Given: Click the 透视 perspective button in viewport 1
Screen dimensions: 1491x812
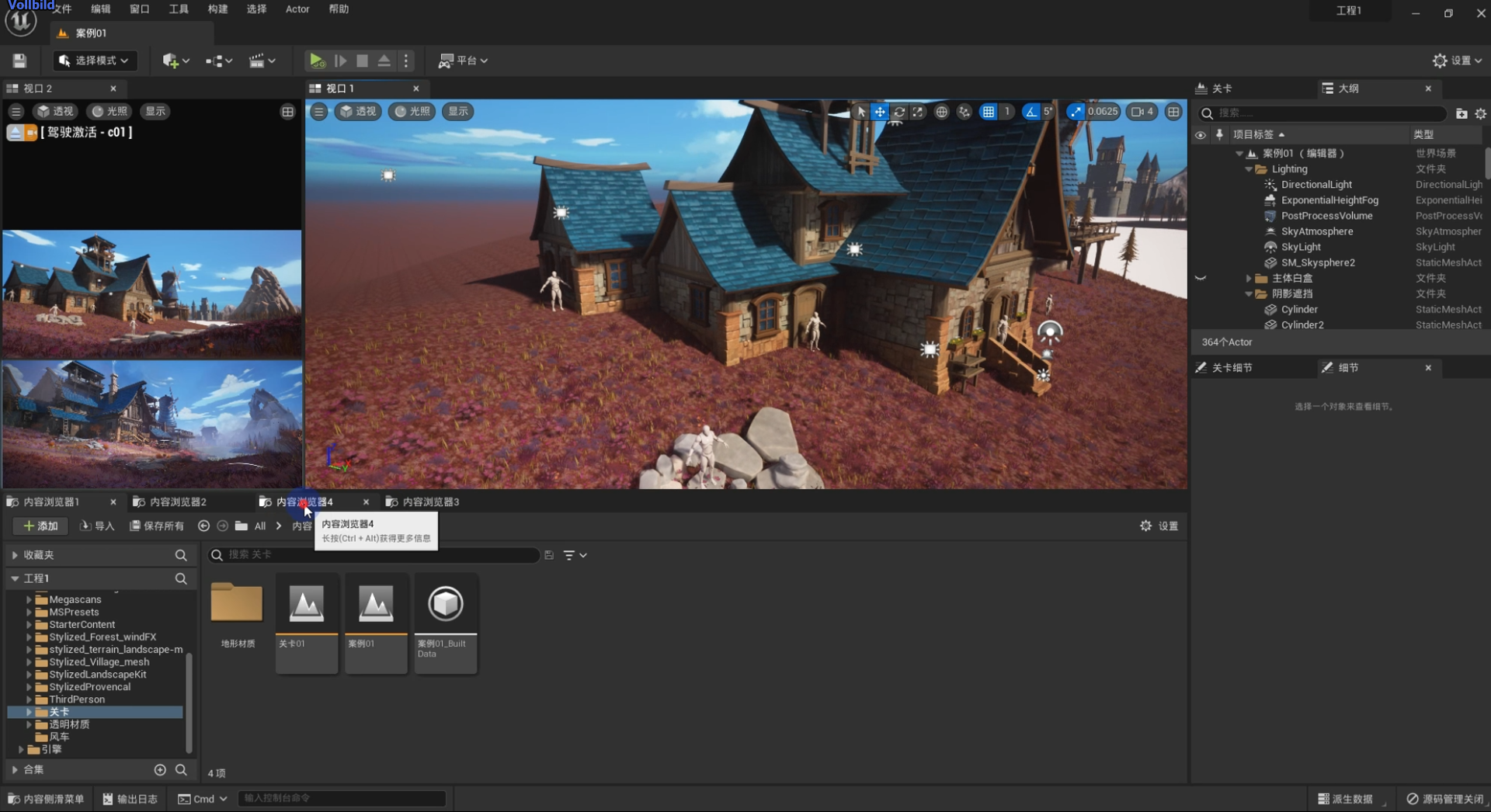Looking at the screenshot, I should 359,112.
